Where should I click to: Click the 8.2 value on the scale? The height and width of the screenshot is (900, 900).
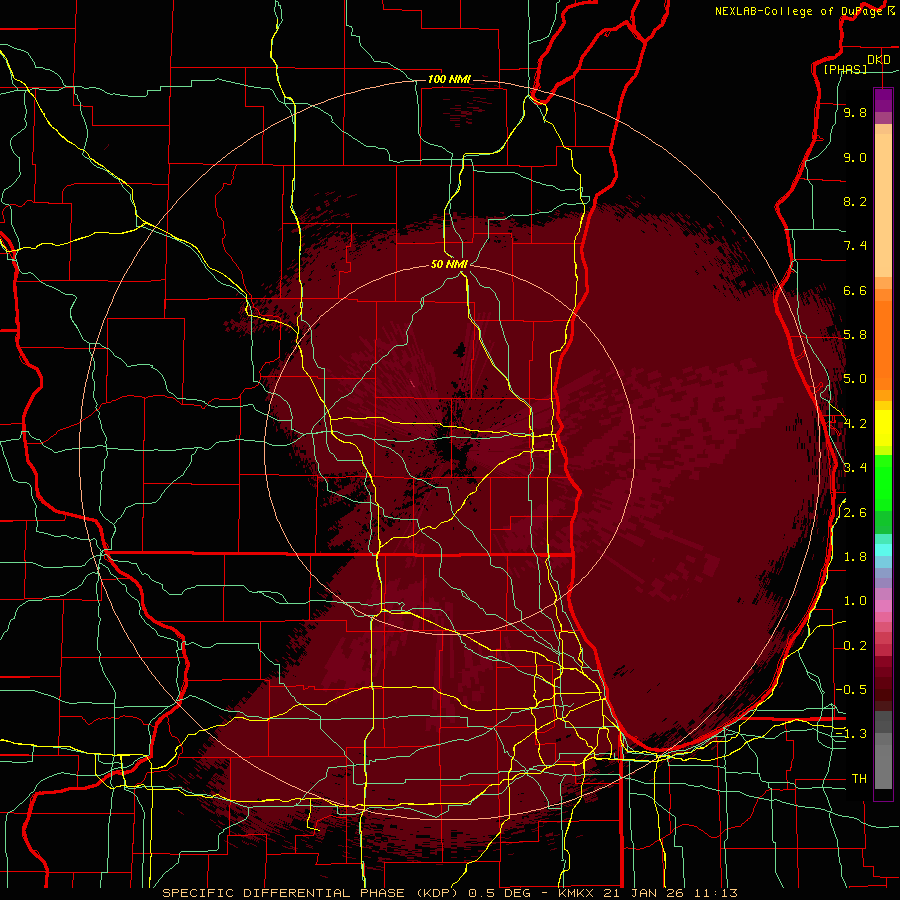click(x=855, y=201)
